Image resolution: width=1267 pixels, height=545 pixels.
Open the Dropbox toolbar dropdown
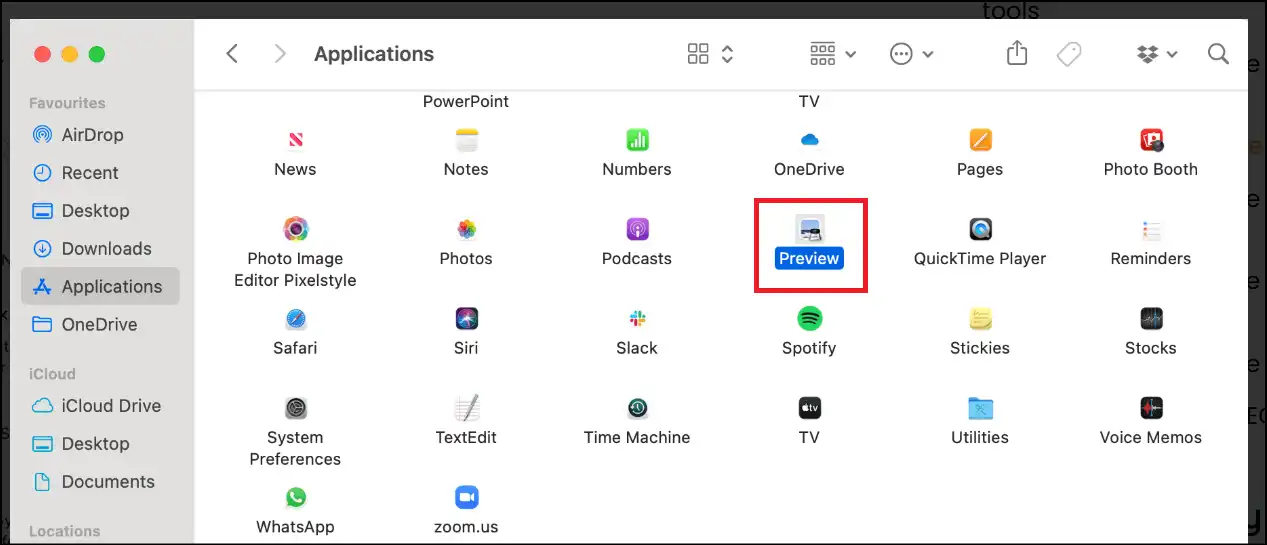tap(1157, 54)
